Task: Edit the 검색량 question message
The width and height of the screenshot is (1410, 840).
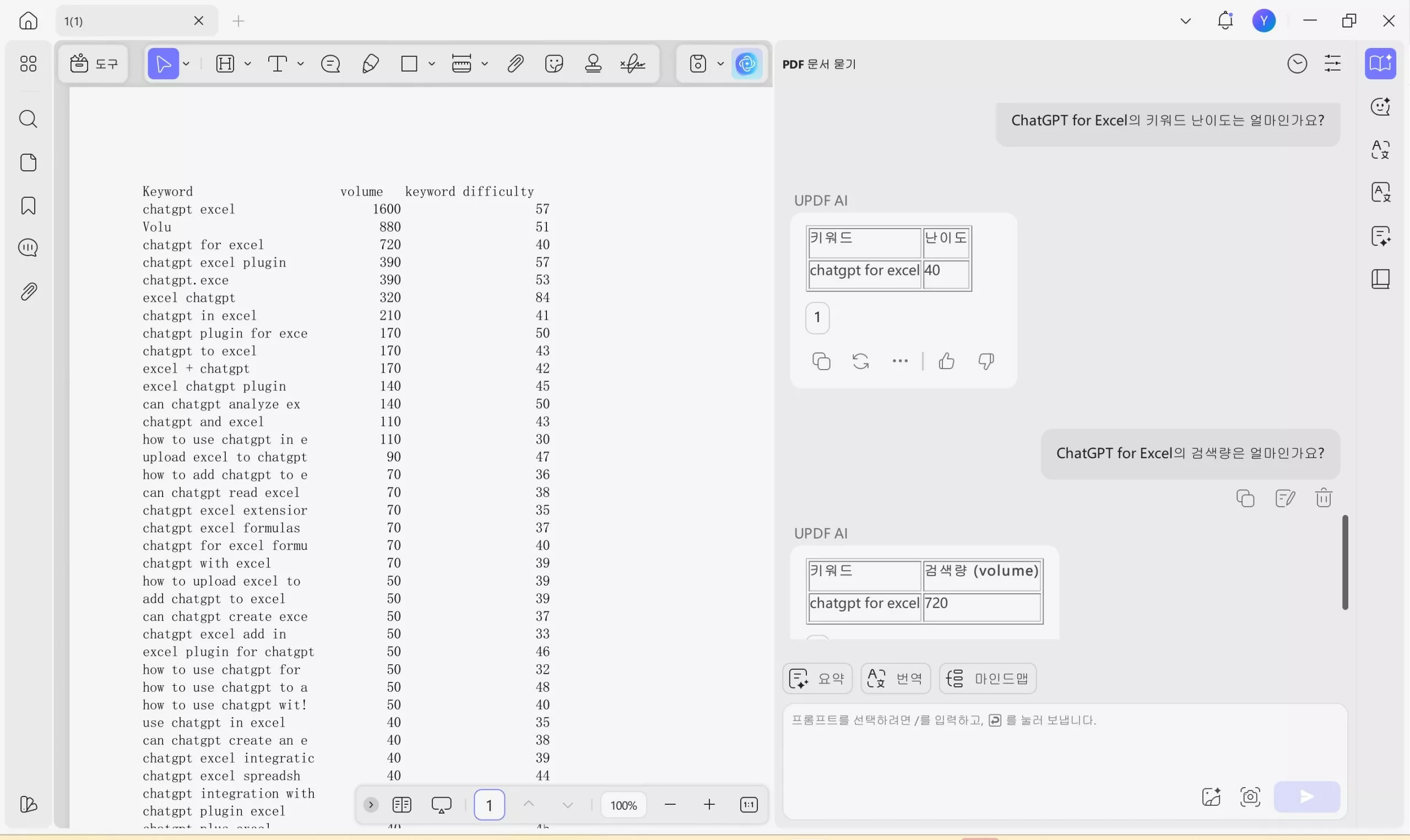Action: tap(1286, 498)
